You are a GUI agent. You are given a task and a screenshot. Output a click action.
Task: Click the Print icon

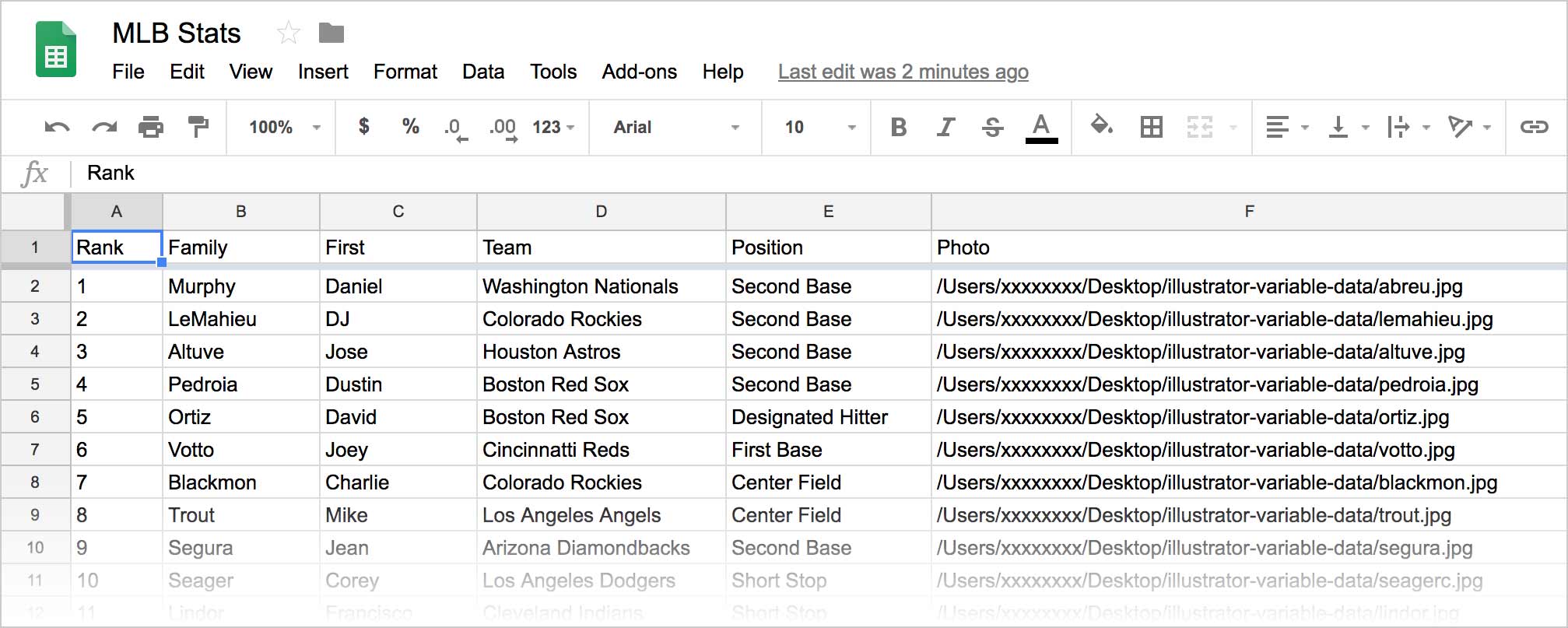coord(151,127)
